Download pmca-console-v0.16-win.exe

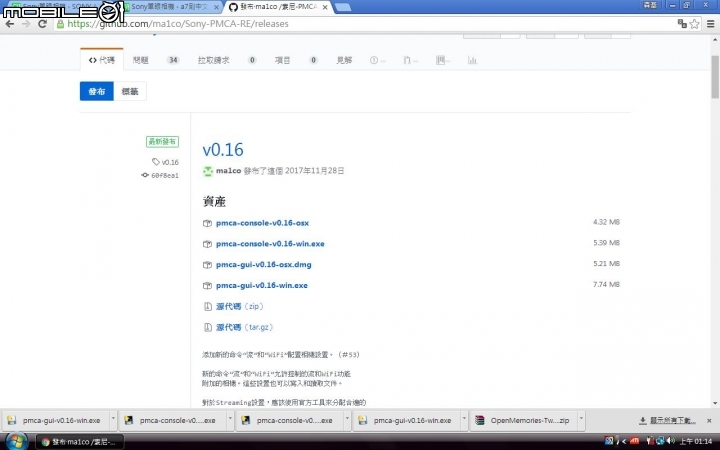pyautogui.click(x=270, y=244)
